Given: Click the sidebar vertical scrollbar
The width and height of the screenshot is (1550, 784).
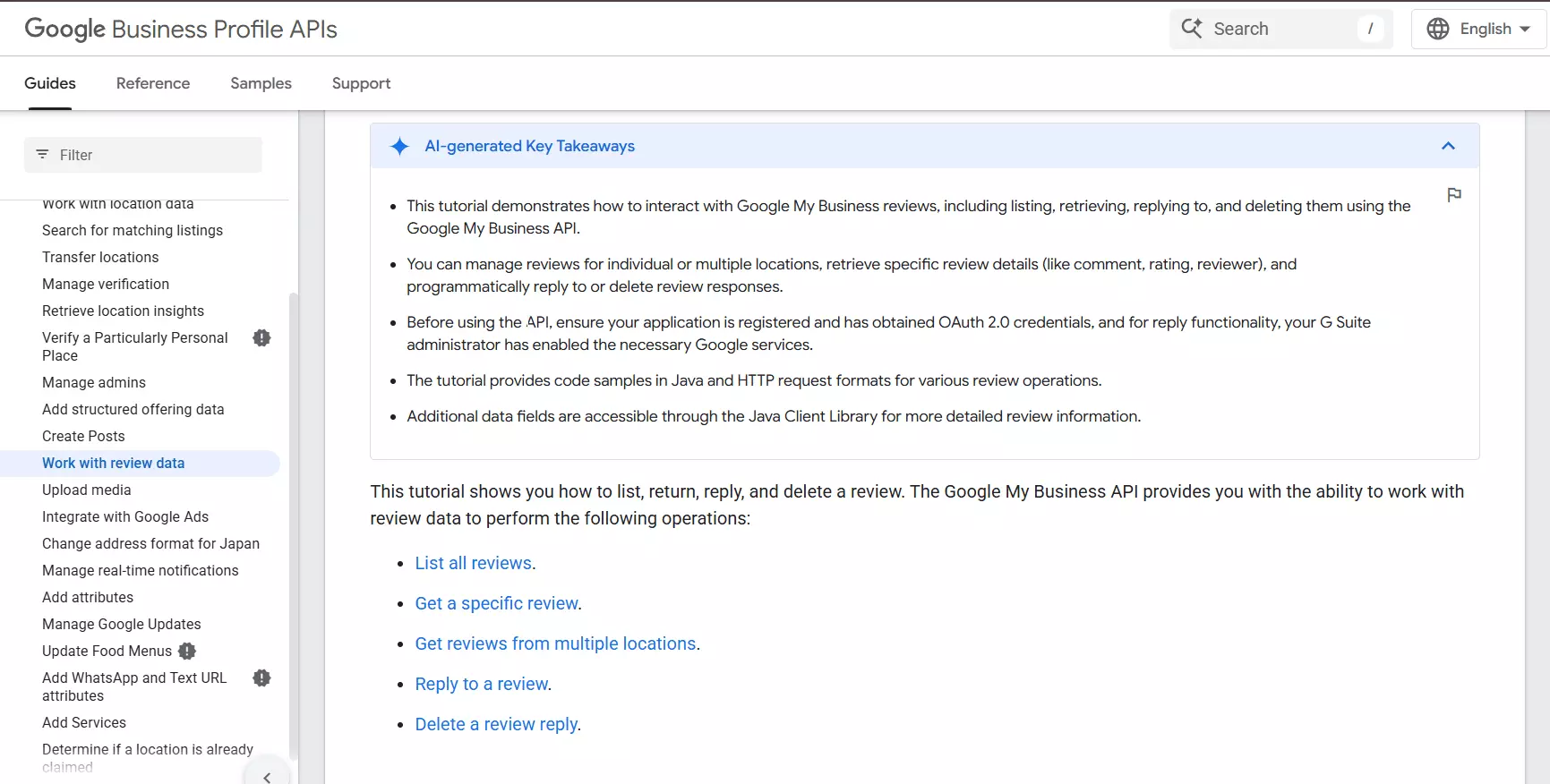Looking at the screenshot, I should (293, 519).
